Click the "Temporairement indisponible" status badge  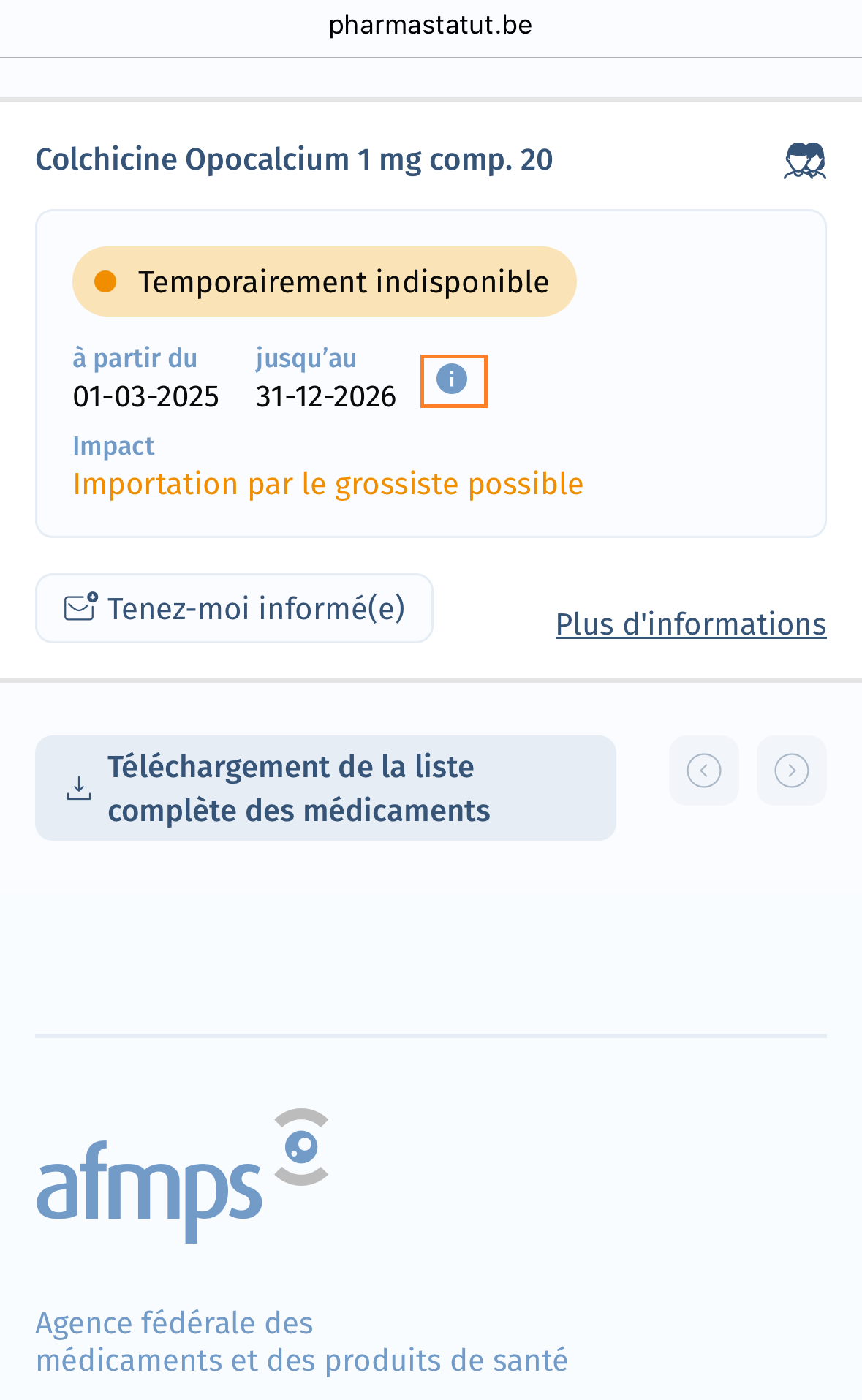pos(325,281)
